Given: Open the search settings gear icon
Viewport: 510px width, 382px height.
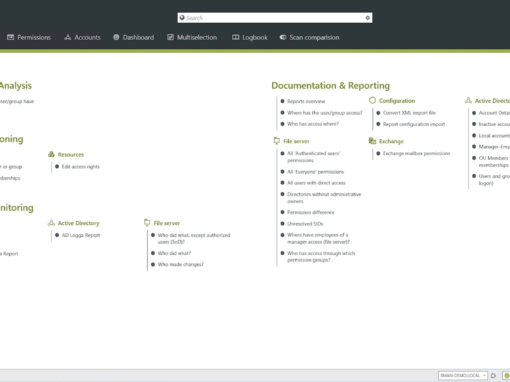Looking at the screenshot, I should pos(368,18).
